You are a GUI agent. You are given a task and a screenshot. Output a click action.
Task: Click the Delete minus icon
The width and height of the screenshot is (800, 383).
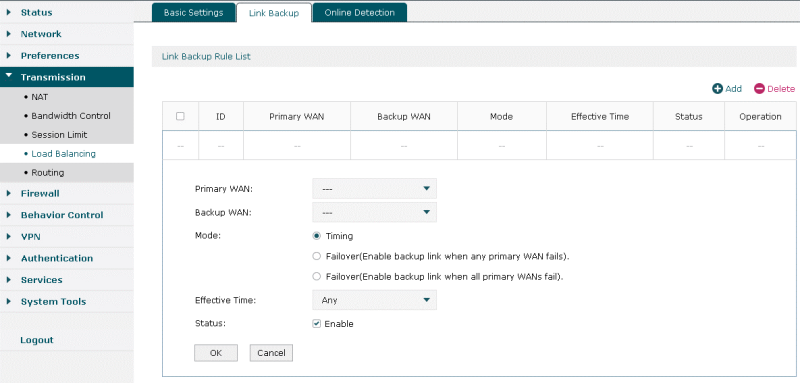tap(759, 89)
